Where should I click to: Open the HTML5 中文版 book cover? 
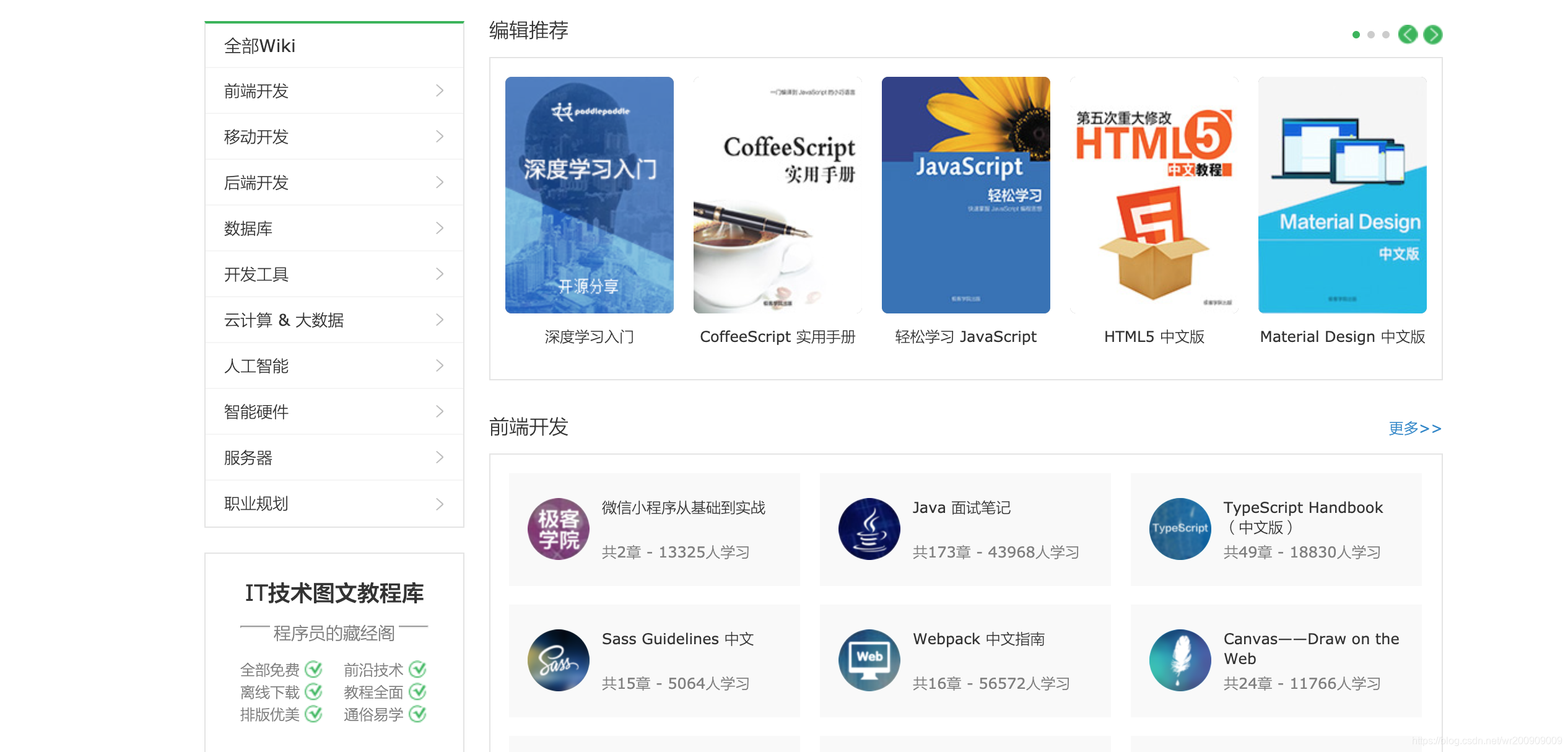coord(1154,195)
